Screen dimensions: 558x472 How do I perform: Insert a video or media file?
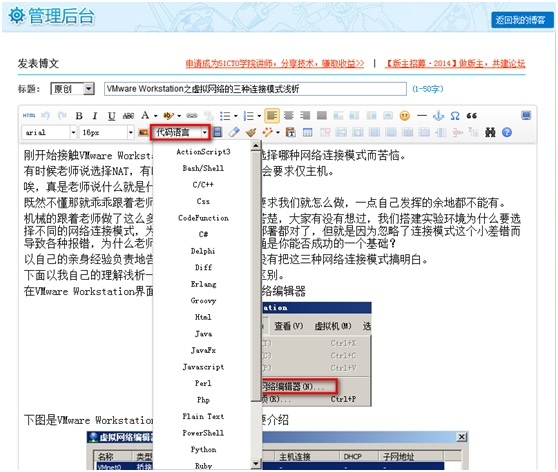[217, 132]
